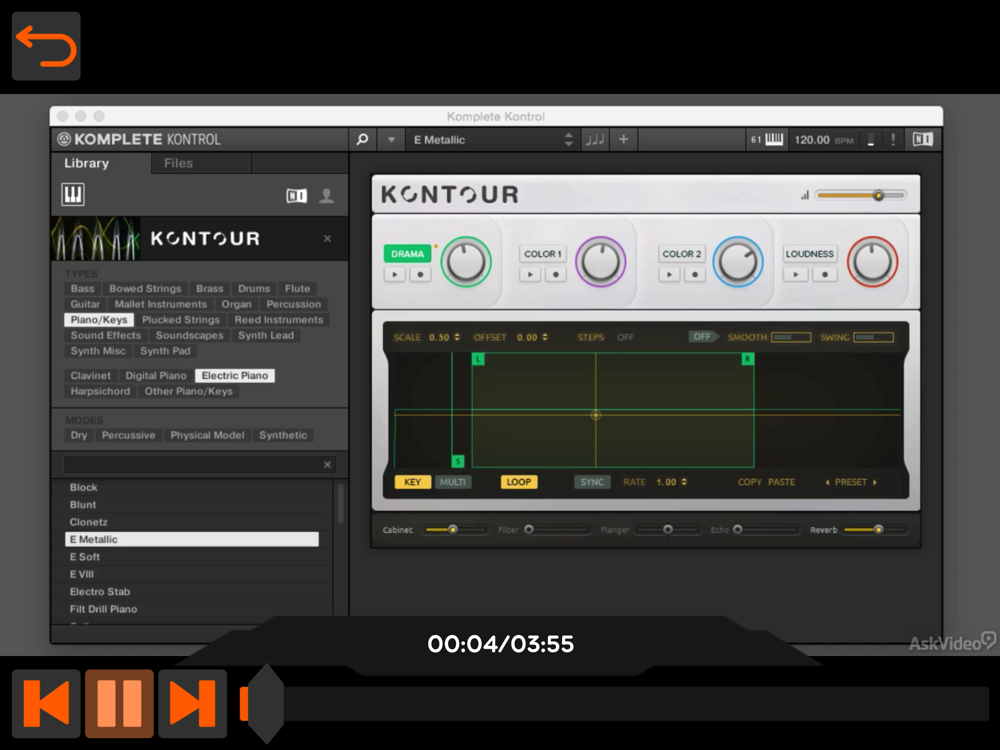
Task: Click the 61-key keyboard icon
Action: click(767, 139)
